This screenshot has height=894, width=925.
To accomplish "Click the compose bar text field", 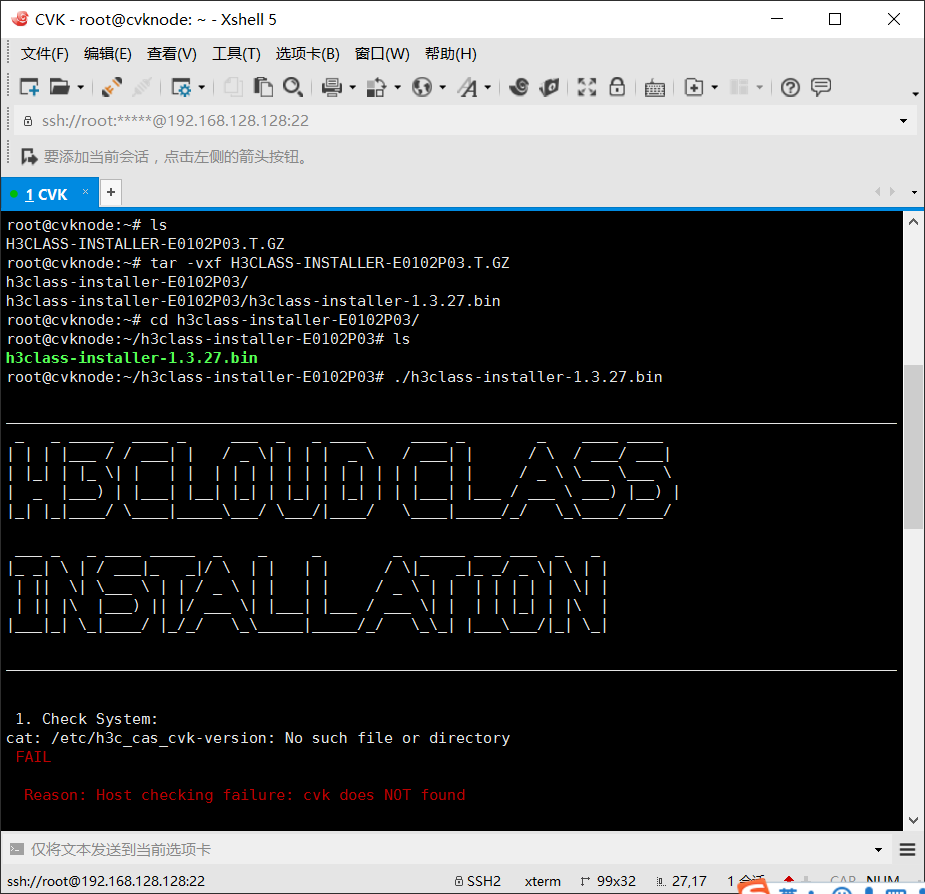I will click(448, 849).
